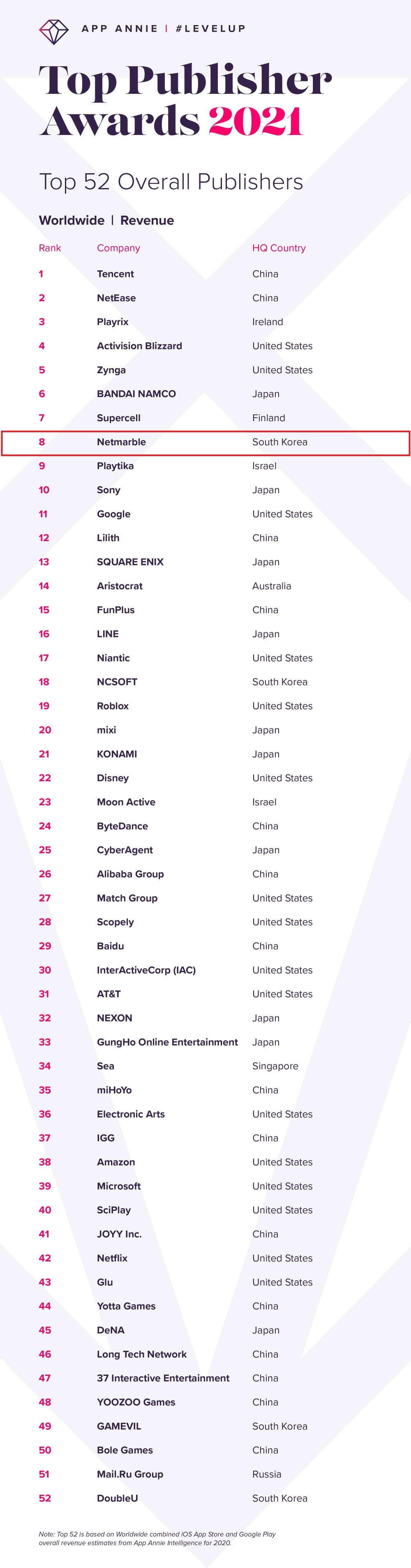The image size is (411, 1568).
Task: Click the Top Publisher Awards 2021 title
Action: pos(185,100)
